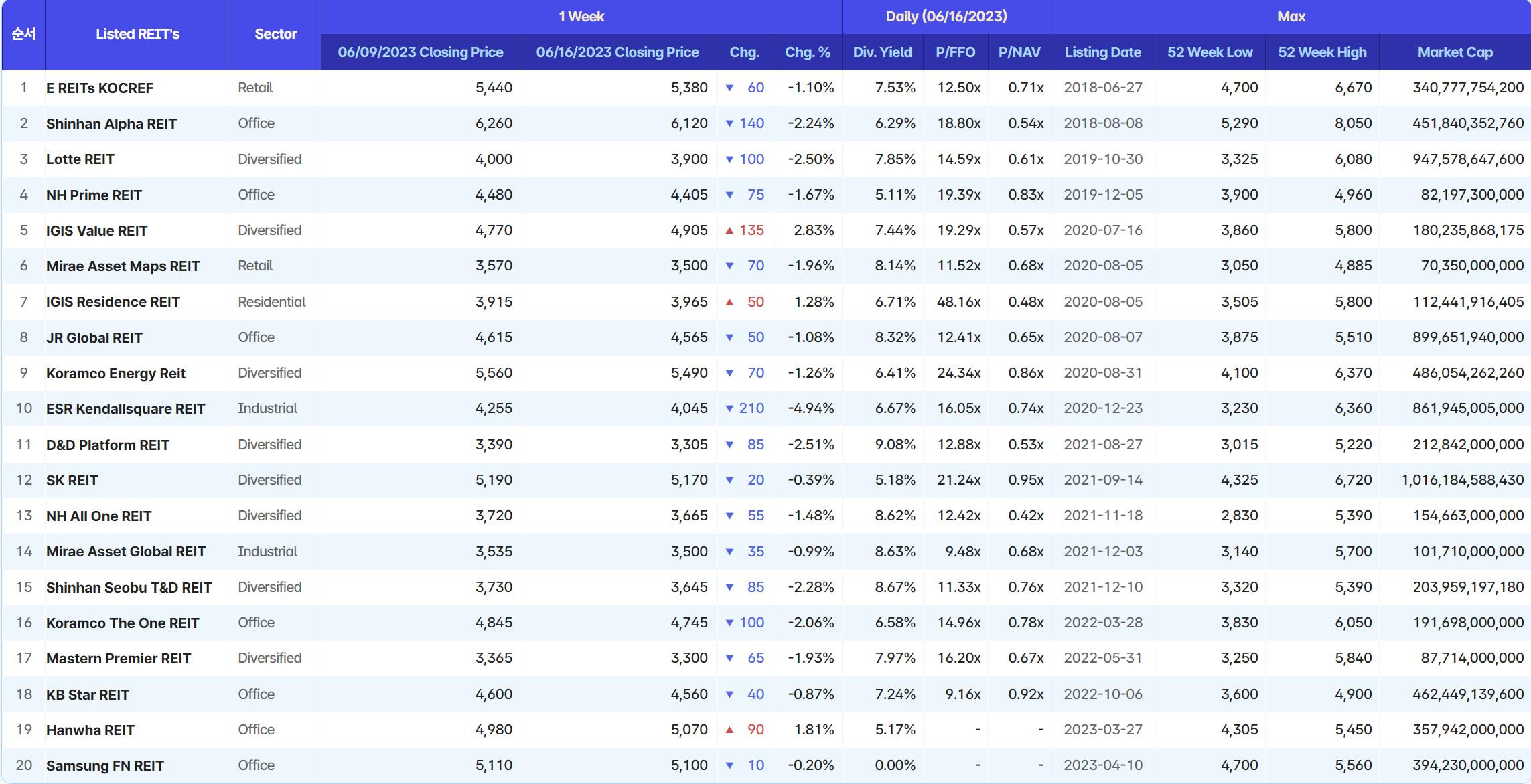This screenshot has height=784, width=1531.
Task: Click the down arrow in E REITs KOCREF row
Action: pyautogui.click(x=730, y=88)
